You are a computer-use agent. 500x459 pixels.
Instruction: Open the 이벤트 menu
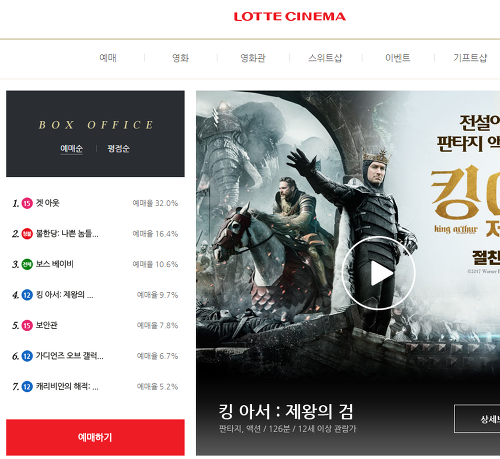coord(398,58)
